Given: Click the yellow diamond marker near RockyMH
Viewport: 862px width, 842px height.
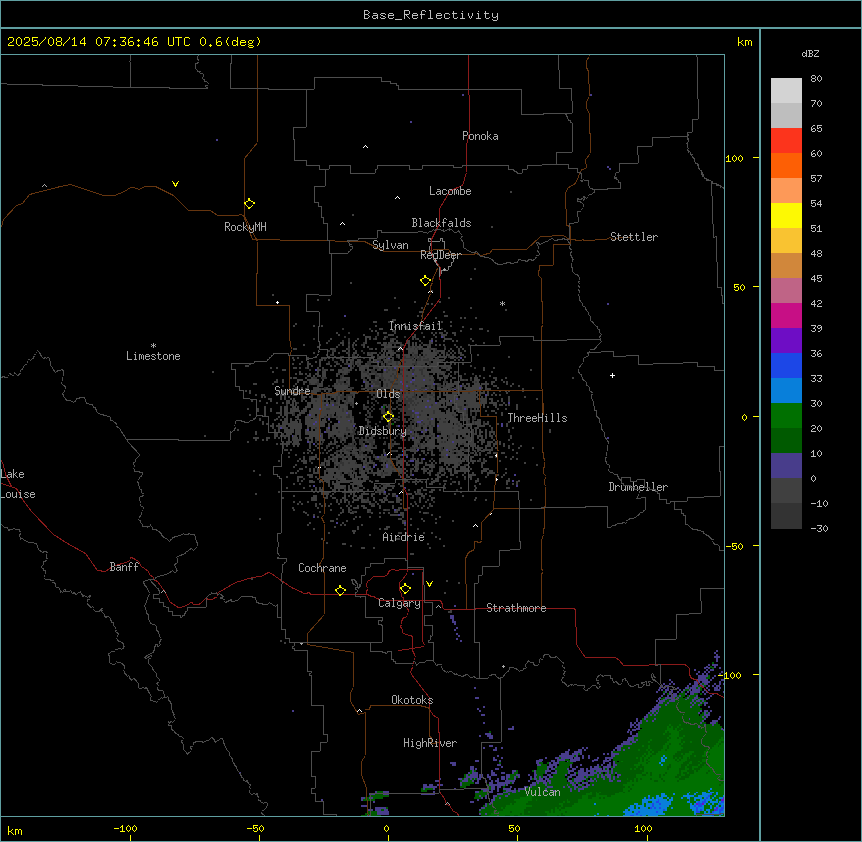Looking at the screenshot, I should (x=249, y=204).
